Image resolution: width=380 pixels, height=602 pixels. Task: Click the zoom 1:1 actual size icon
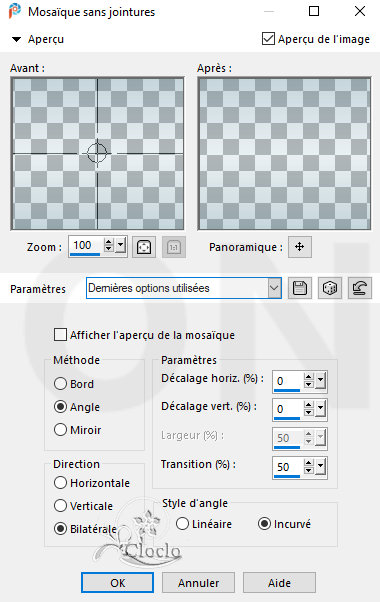174,247
